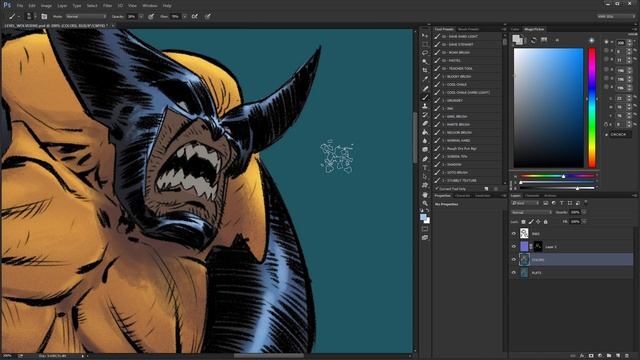This screenshot has height=360, width=640.
Task: Open Flow dropdown arrow in options bar
Action: [x=184, y=16]
